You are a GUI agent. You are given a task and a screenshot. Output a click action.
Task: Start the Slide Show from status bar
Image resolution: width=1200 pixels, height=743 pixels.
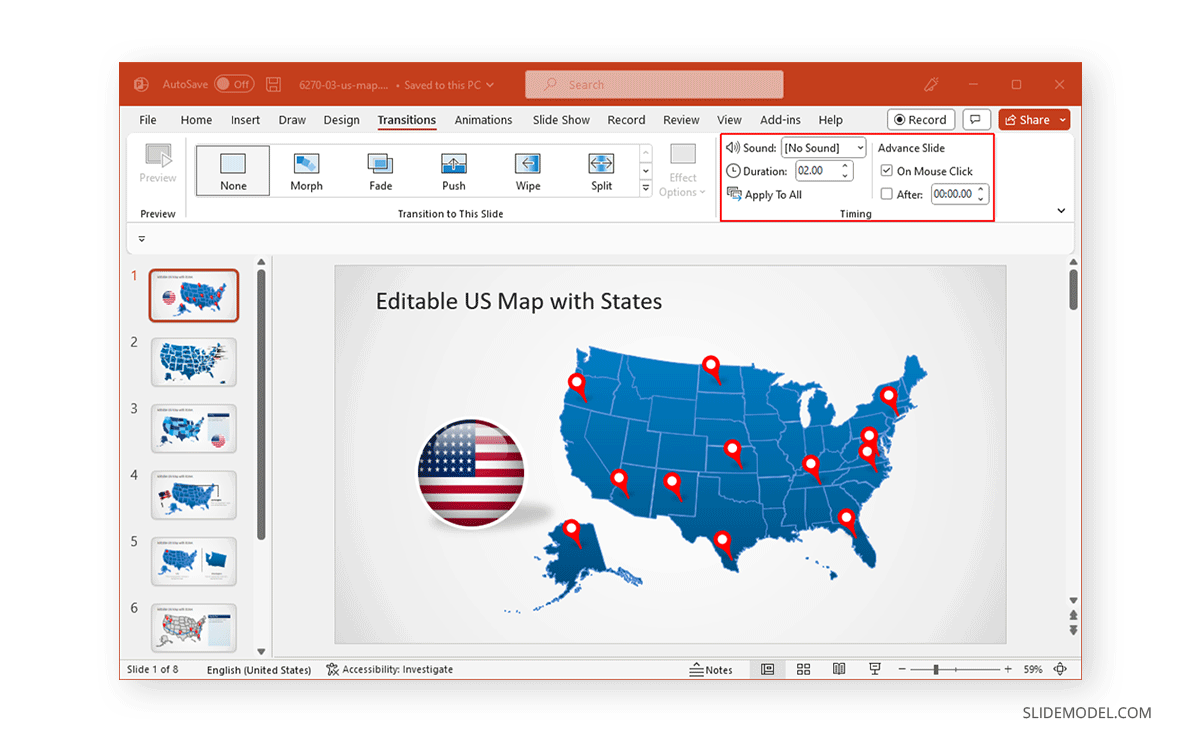(874, 668)
